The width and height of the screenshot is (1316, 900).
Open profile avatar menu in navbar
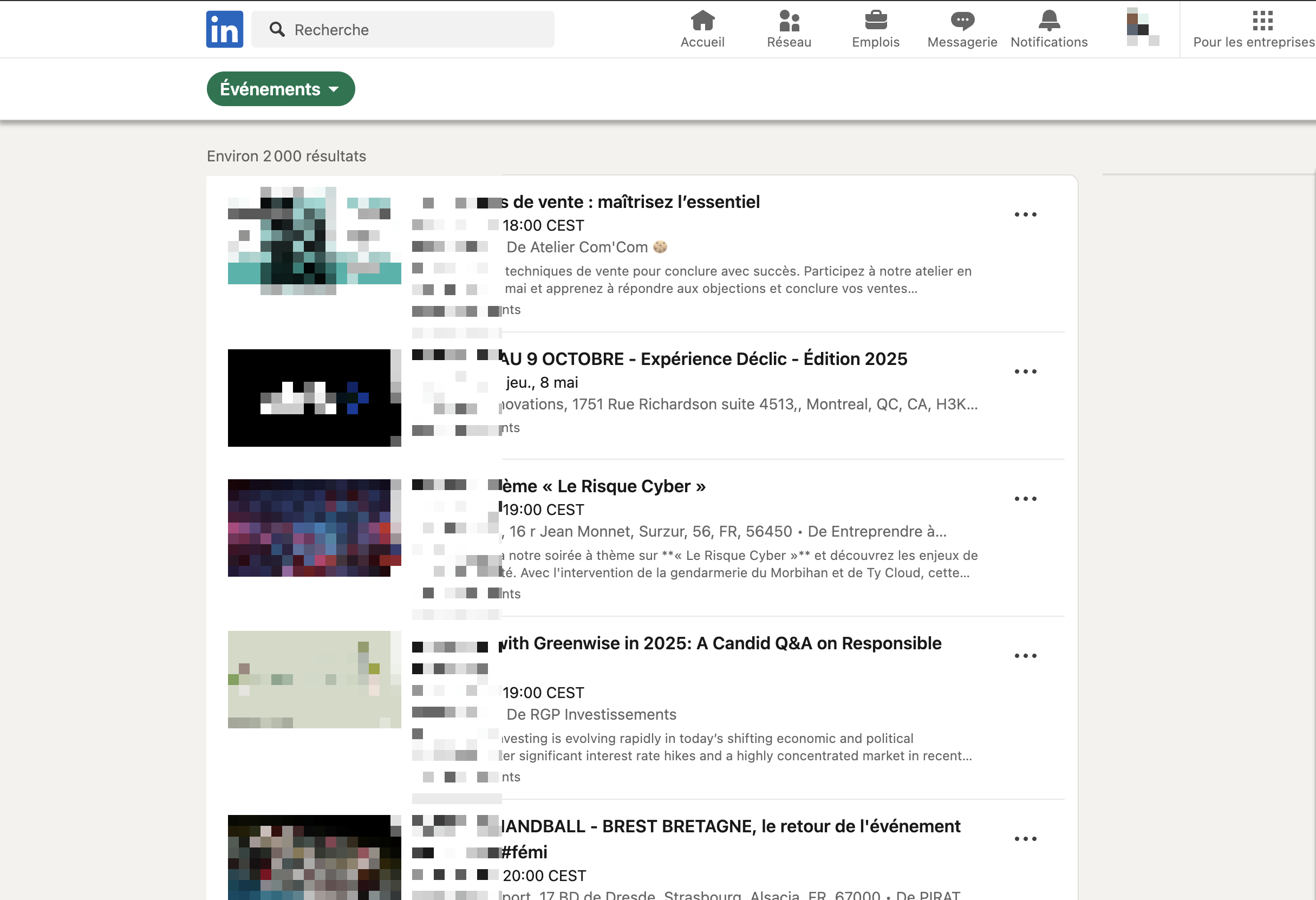point(1142,27)
